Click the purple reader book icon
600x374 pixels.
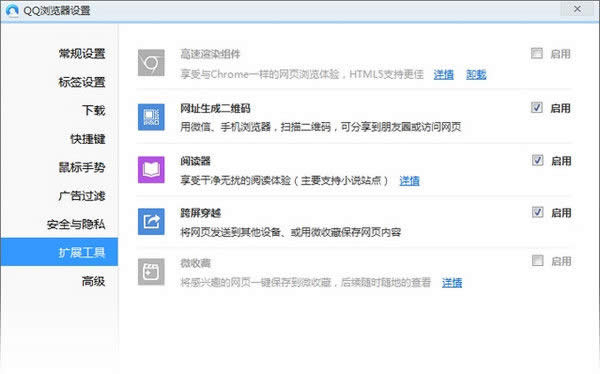pos(151,170)
